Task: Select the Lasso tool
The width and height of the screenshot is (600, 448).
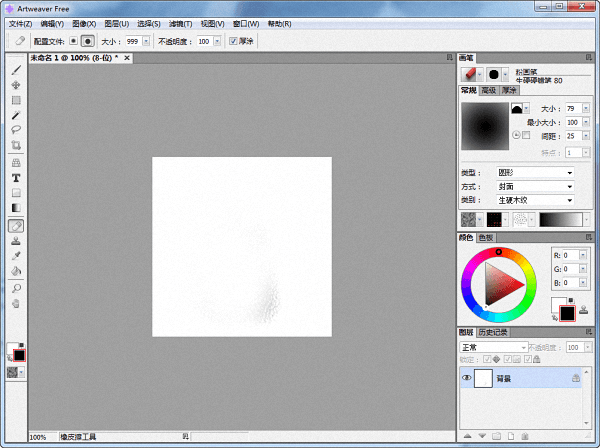Action: click(x=16, y=131)
